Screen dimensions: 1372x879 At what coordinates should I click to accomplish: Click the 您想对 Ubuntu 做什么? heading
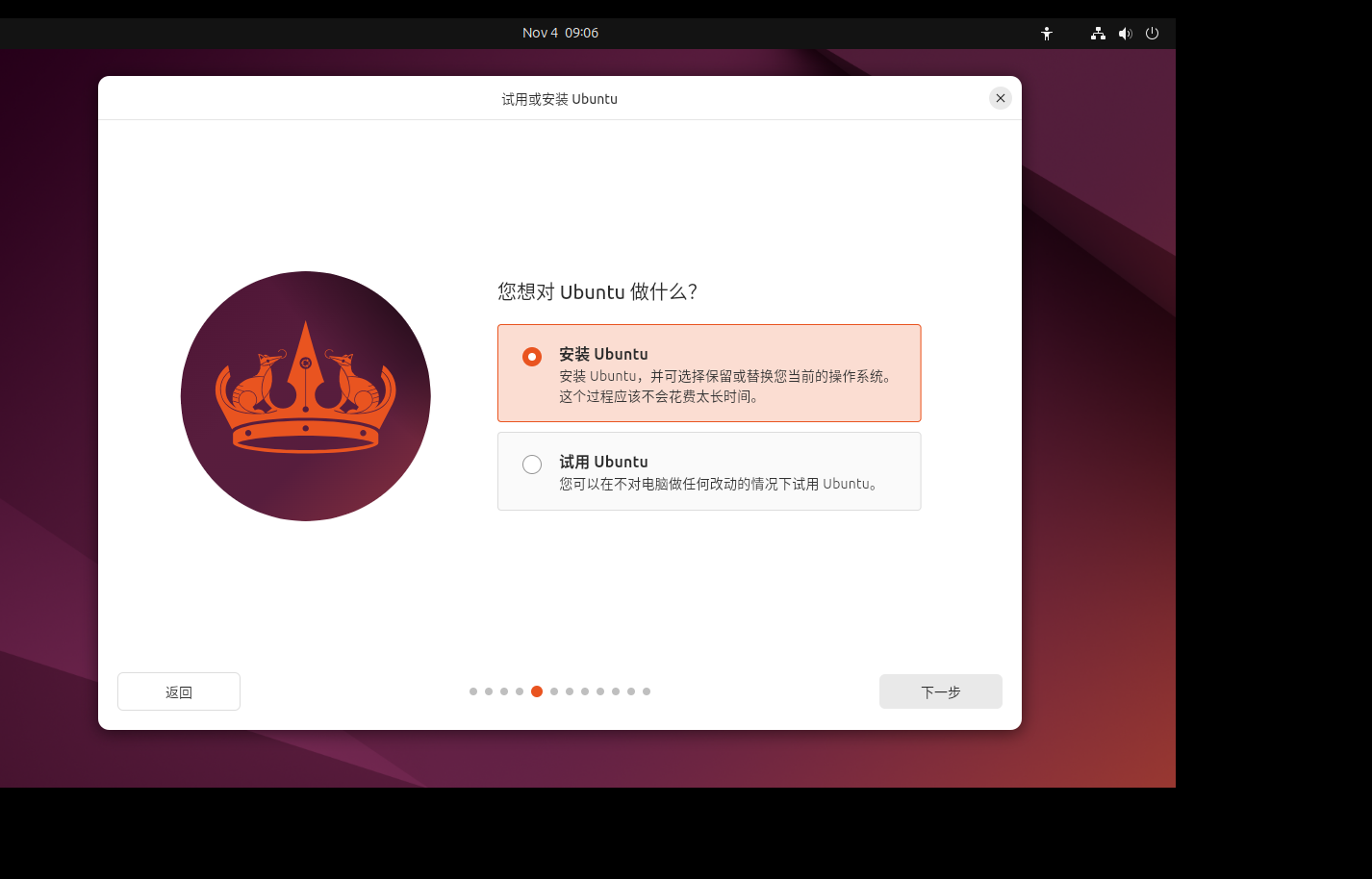(597, 291)
